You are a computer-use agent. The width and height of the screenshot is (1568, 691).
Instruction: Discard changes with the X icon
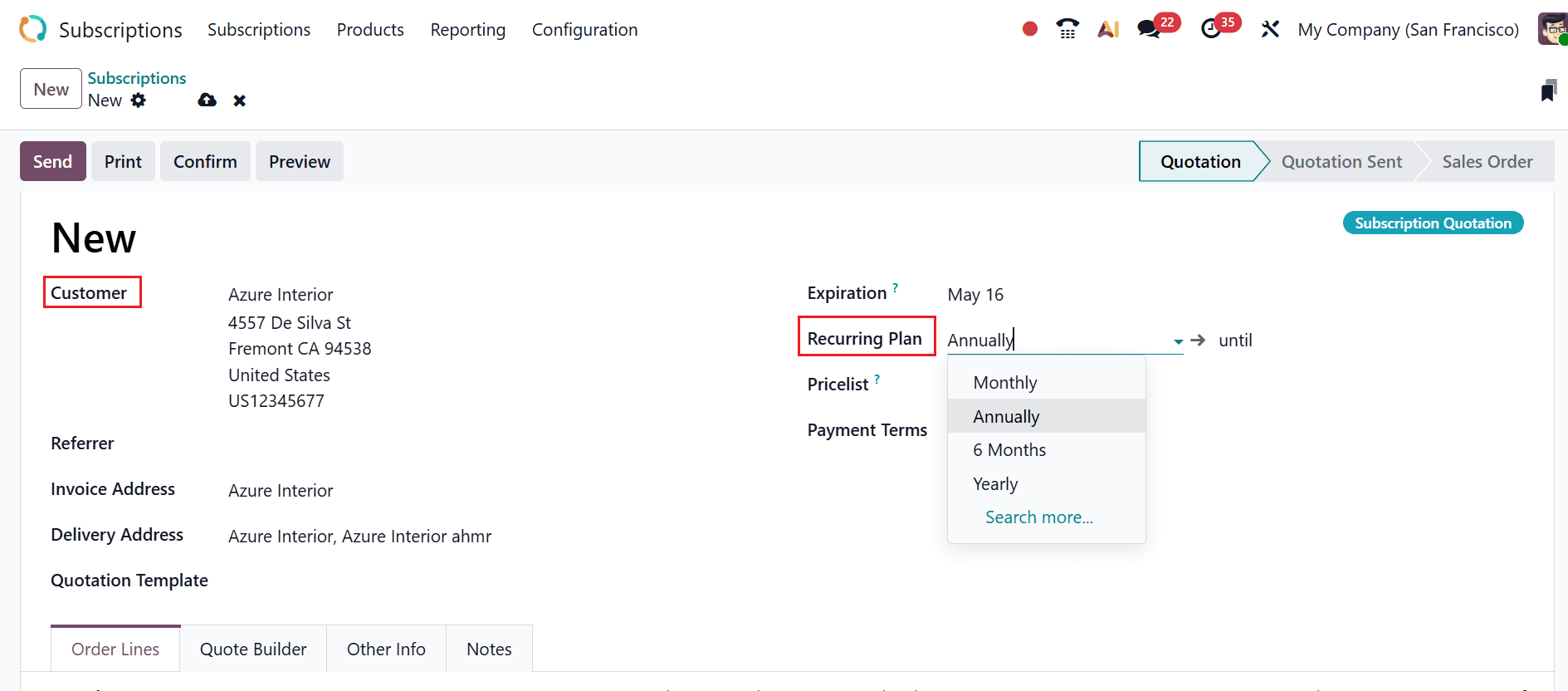[x=239, y=100]
